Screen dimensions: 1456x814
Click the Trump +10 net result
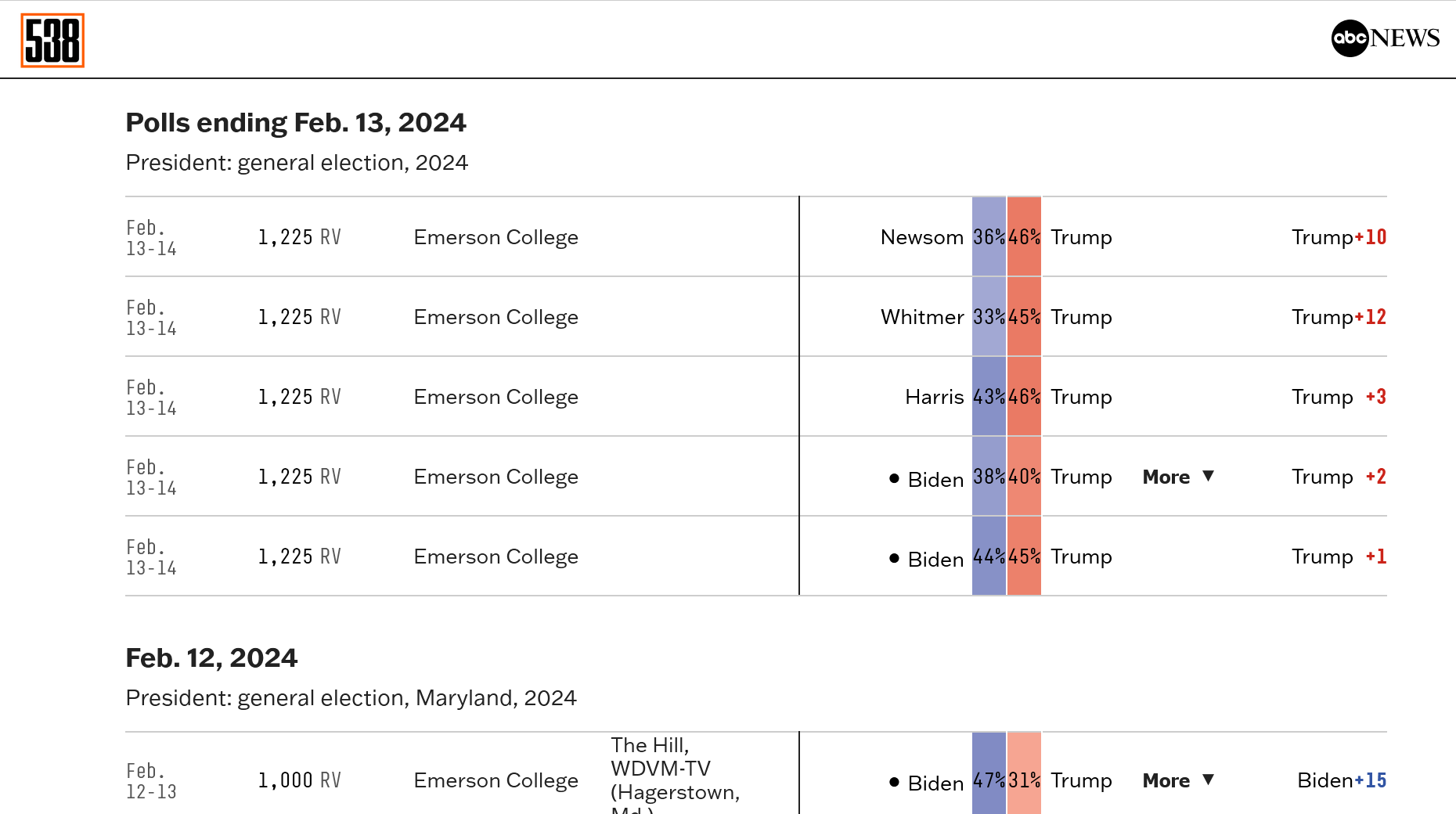(1339, 237)
